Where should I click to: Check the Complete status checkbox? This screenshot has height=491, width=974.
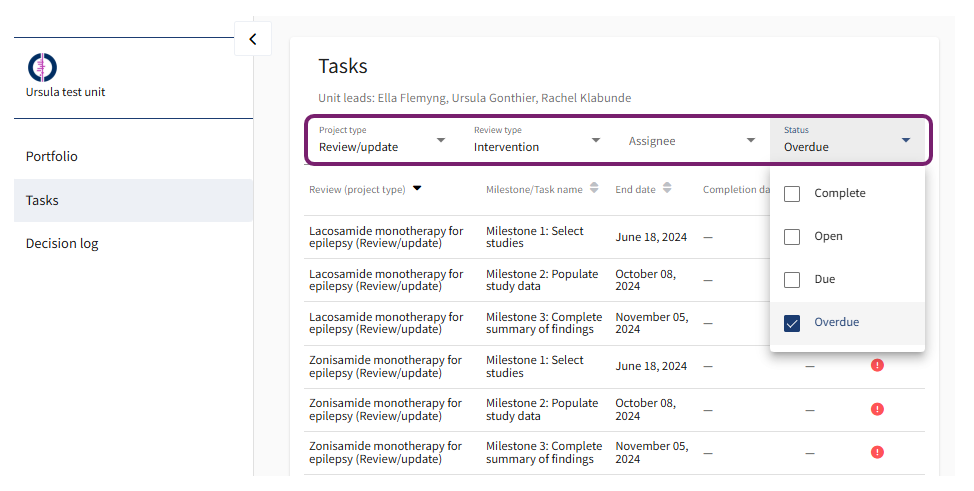(x=792, y=194)
